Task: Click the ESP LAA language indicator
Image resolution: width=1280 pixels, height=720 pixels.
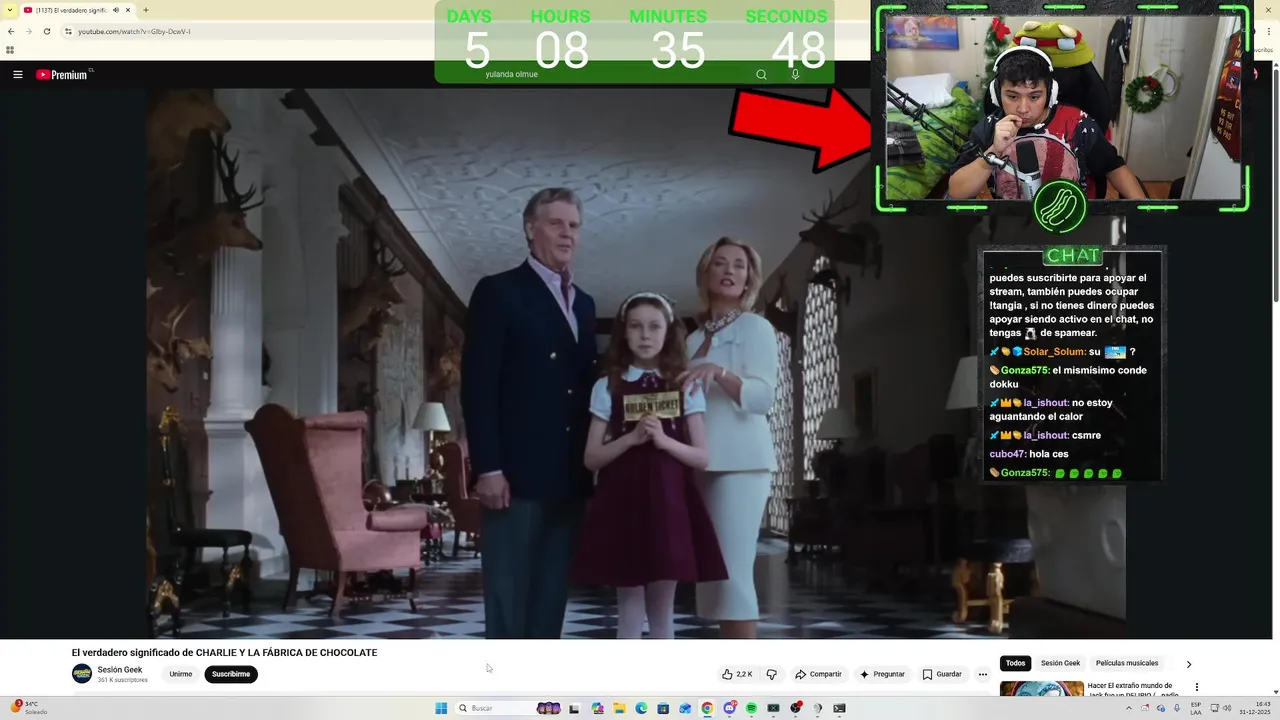Action: (1196, 708)
